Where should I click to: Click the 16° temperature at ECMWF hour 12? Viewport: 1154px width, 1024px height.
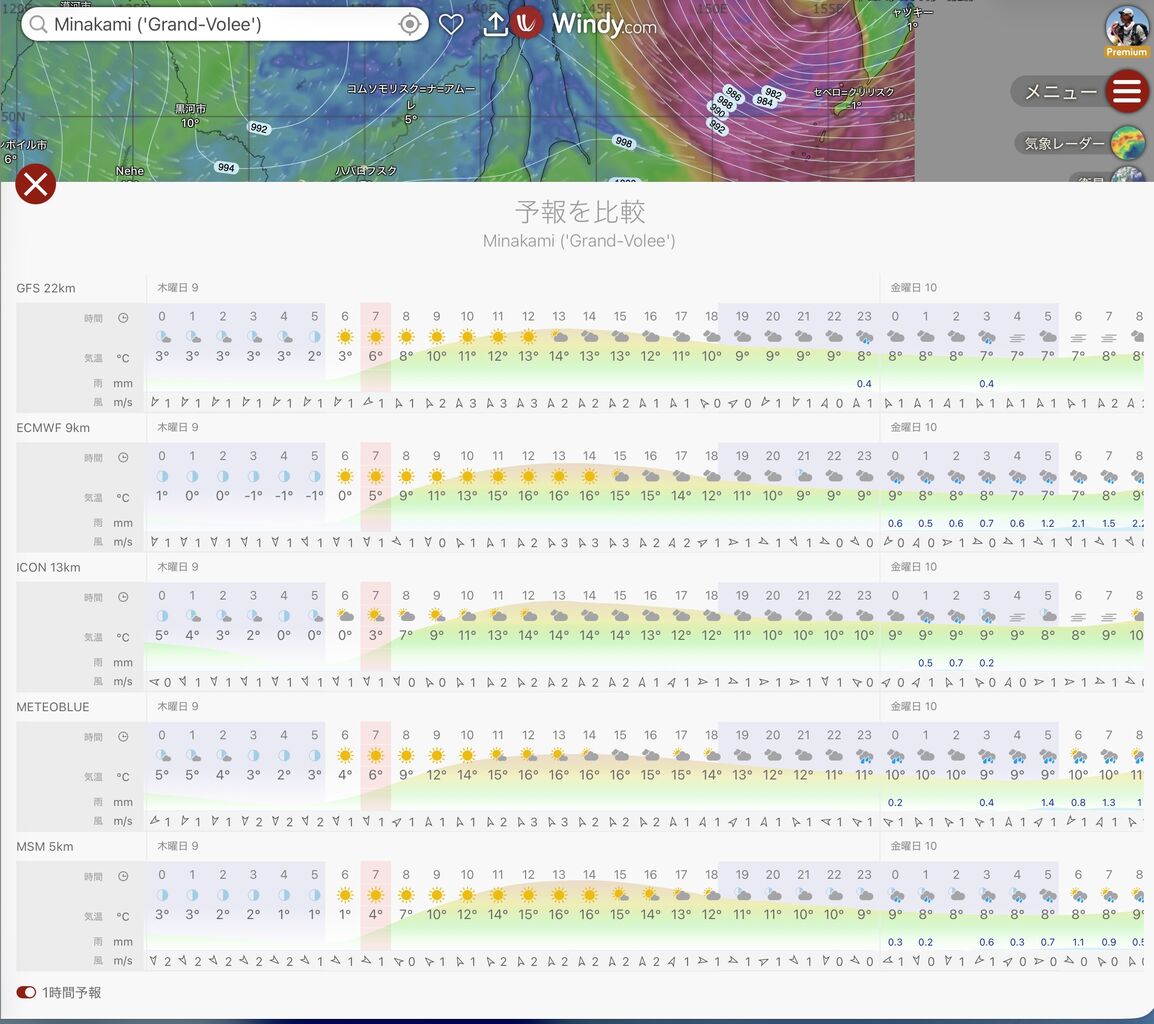tap(528, 496)
